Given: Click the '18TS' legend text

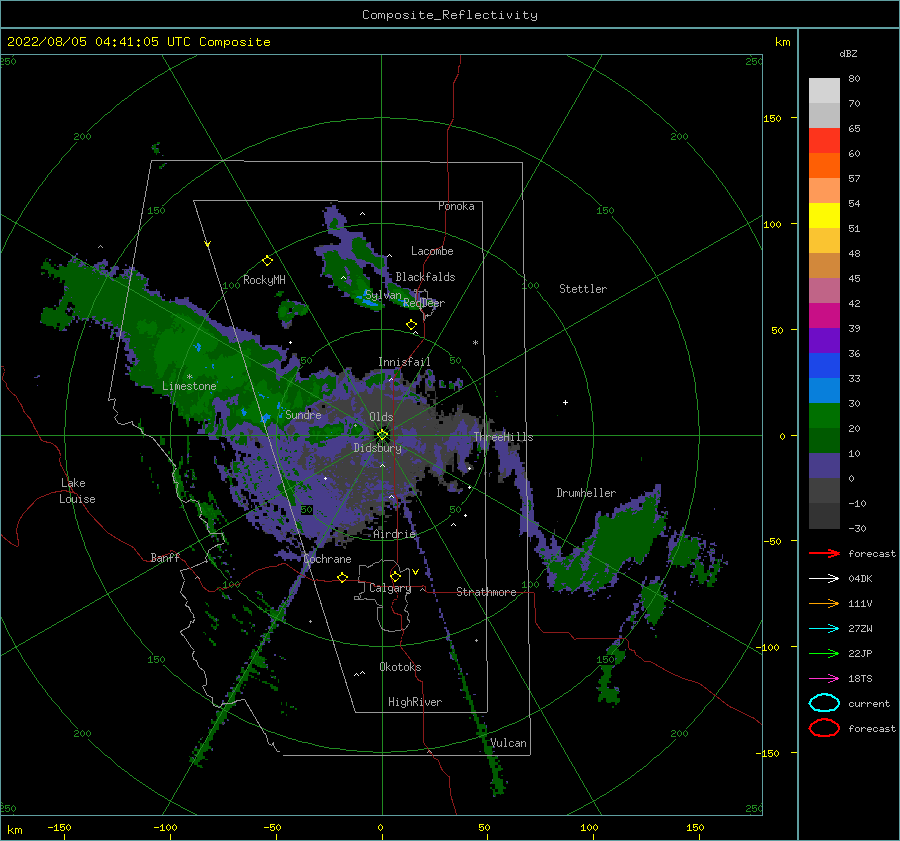Looking at the screenshot, I should pos(860,679).
